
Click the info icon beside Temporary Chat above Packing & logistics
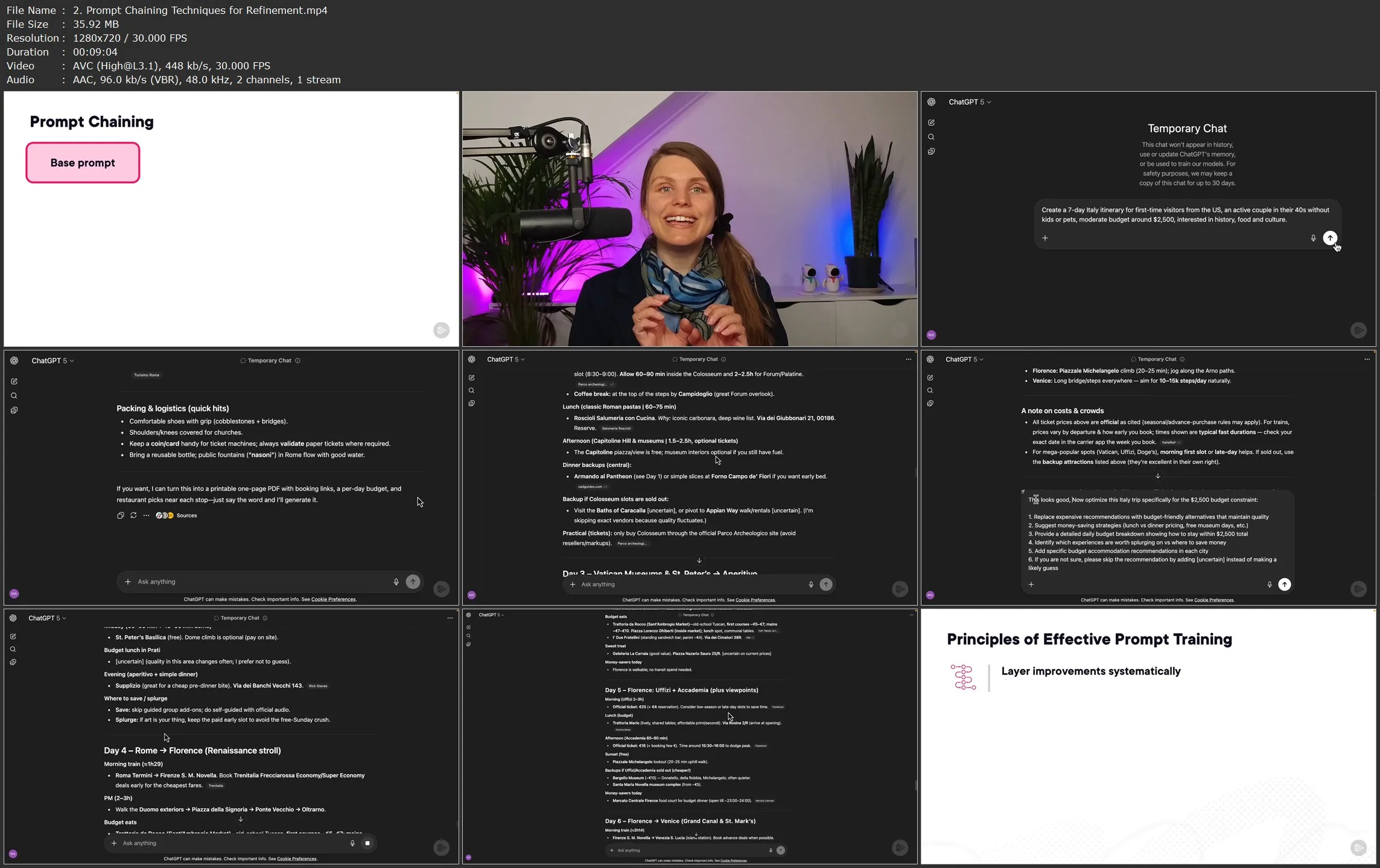tap(297, 361)
